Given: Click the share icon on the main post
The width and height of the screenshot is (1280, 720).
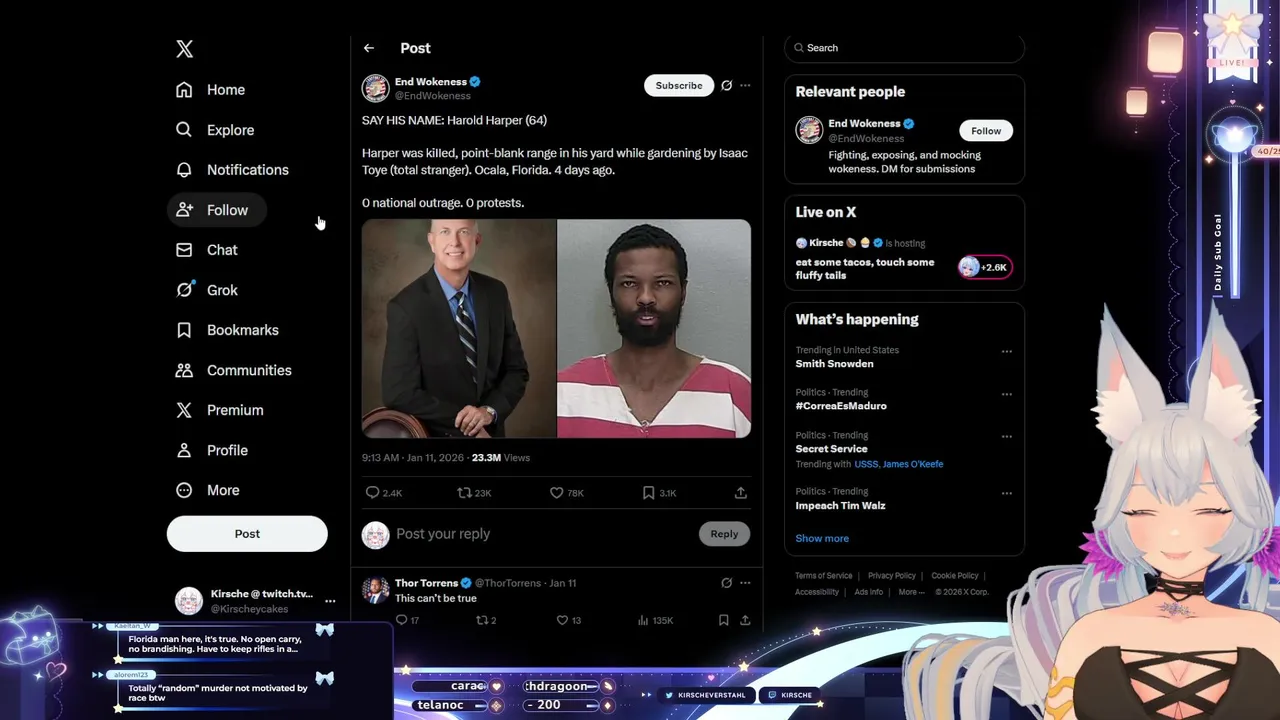Looking at the screenshot, I should click(741, 493).
